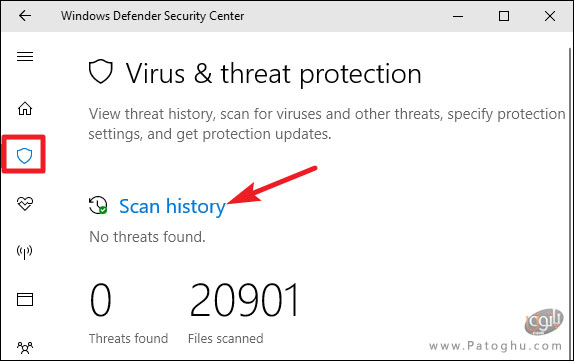Open App & browser control window icon
The image size is (574, 361).
coord(25,299)
